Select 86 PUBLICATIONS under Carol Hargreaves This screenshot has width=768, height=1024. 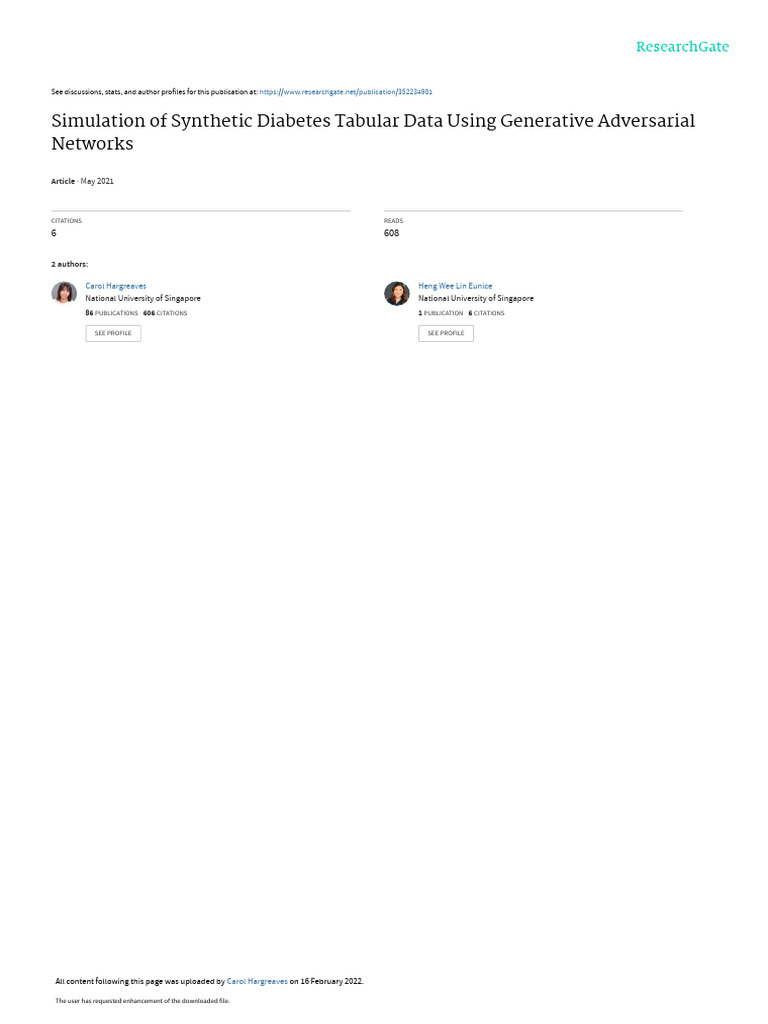click(112, 313)
